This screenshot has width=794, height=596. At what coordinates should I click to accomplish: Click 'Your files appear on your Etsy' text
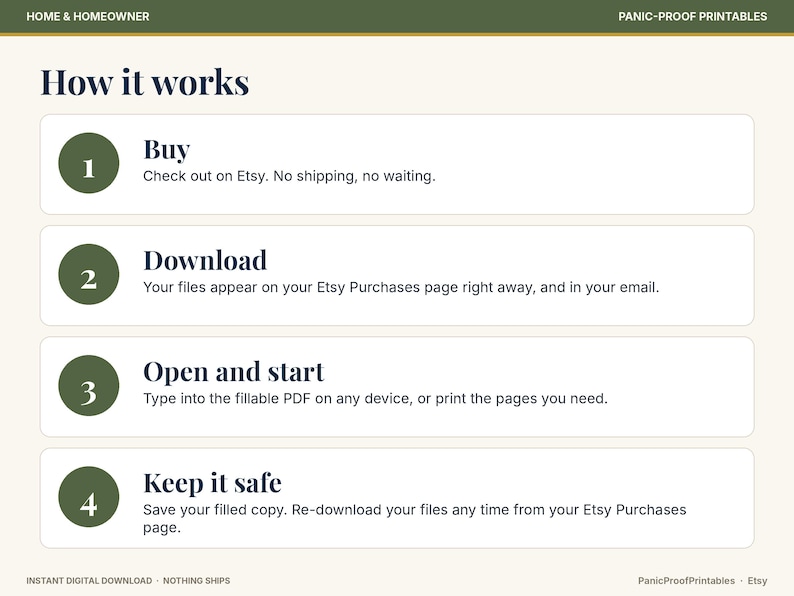tap(401, 288)
